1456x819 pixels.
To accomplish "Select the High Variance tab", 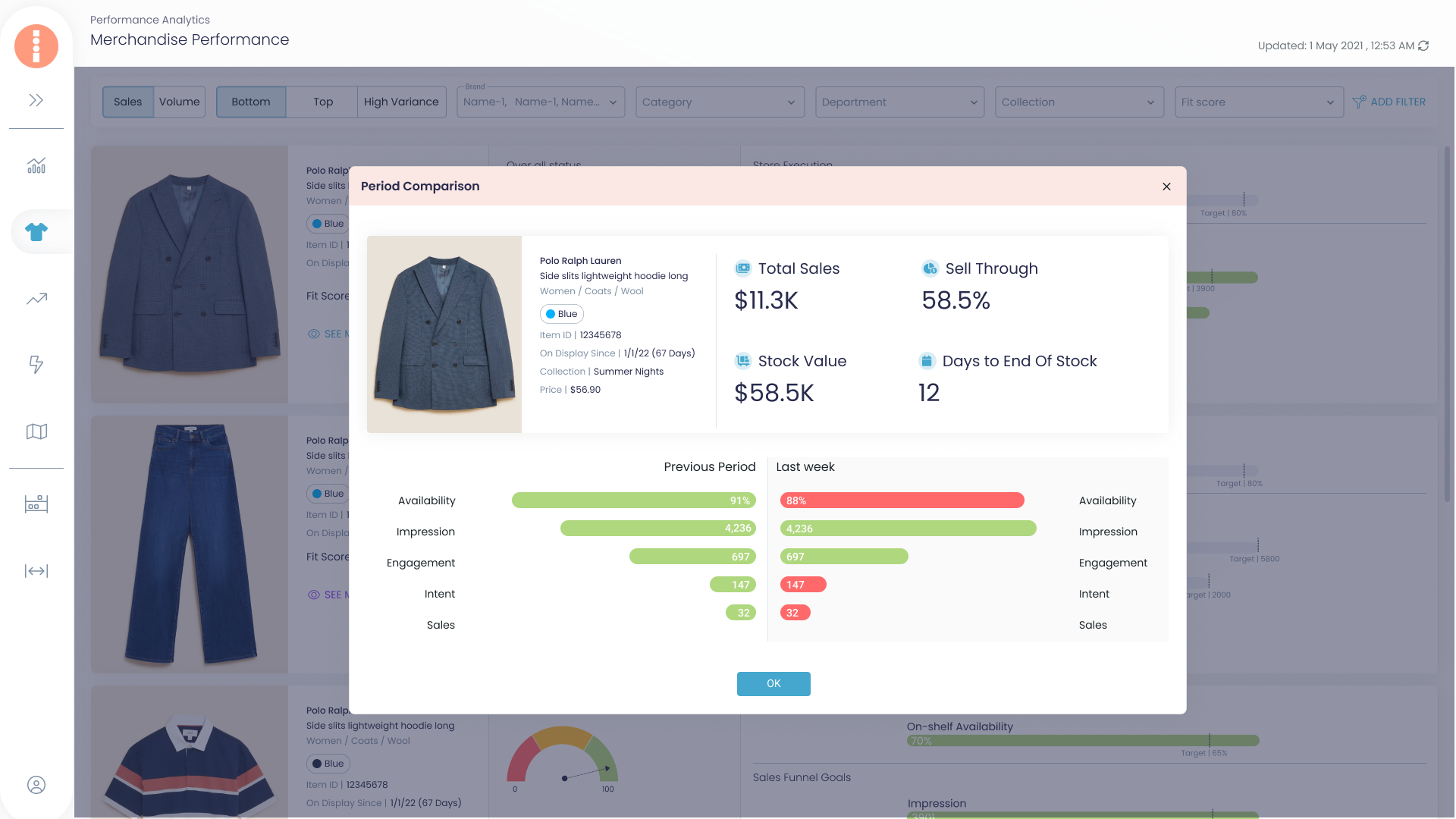I will pyautogui.click(x=401, y=102).
